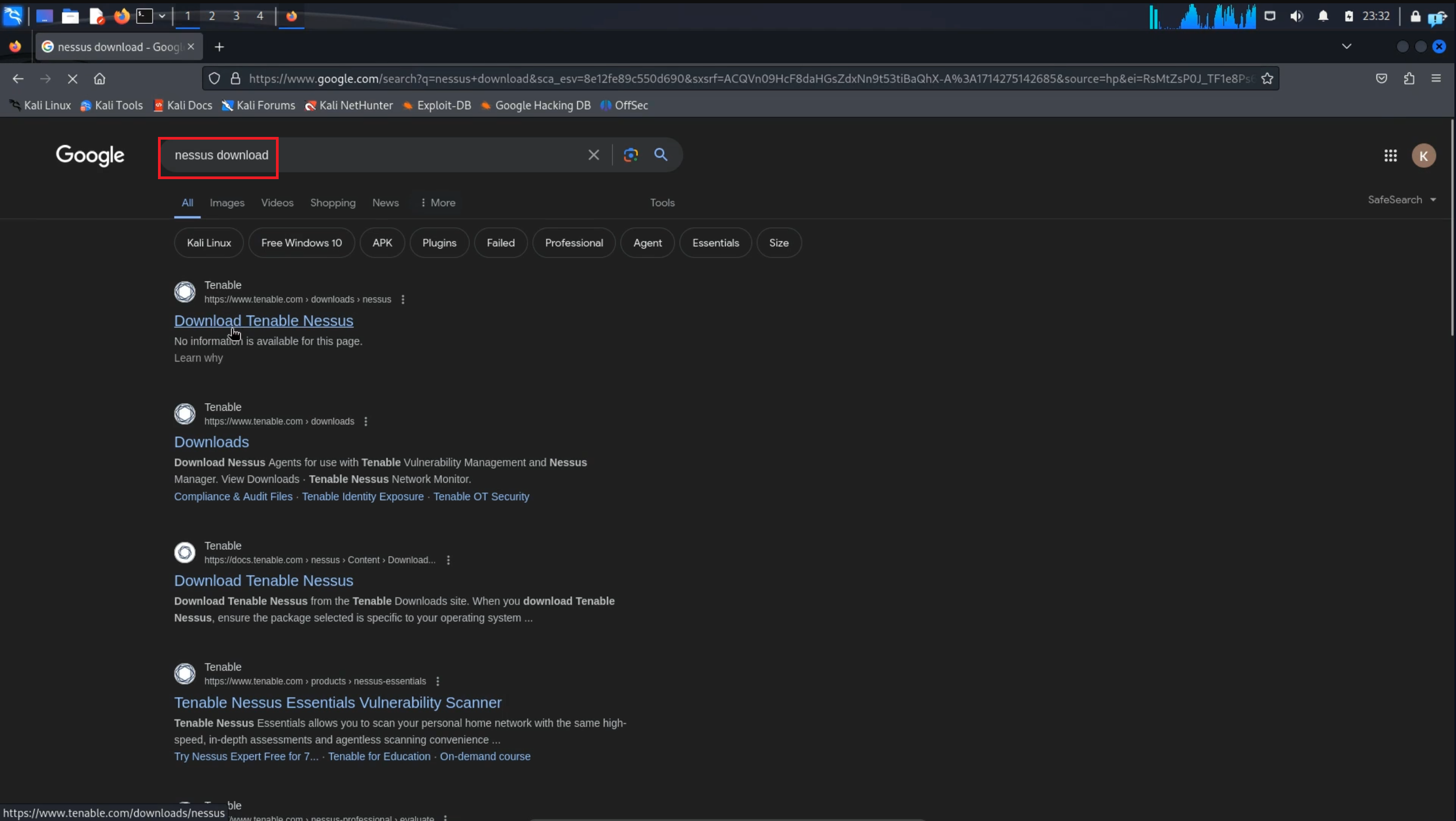Switch to the Images results tab
Viewport: 1456px width, 821px height.
(x=227, y=202)
